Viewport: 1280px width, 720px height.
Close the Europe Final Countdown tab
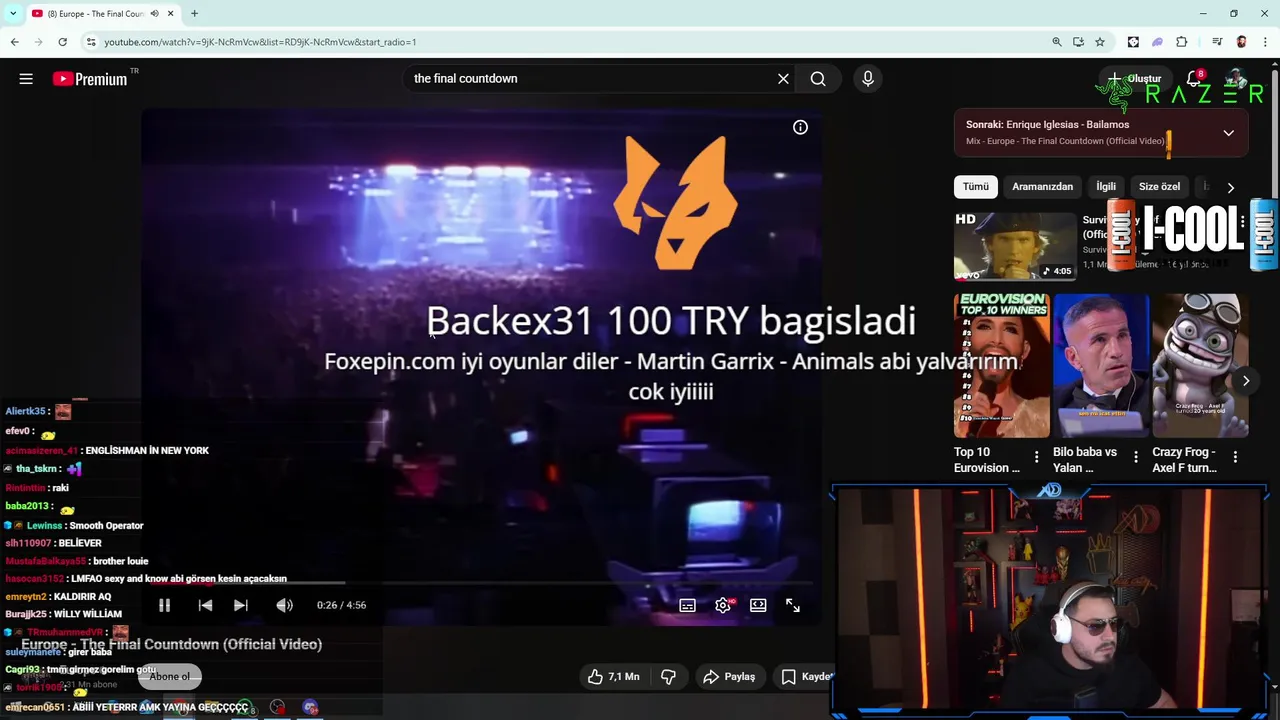(170, 14)
